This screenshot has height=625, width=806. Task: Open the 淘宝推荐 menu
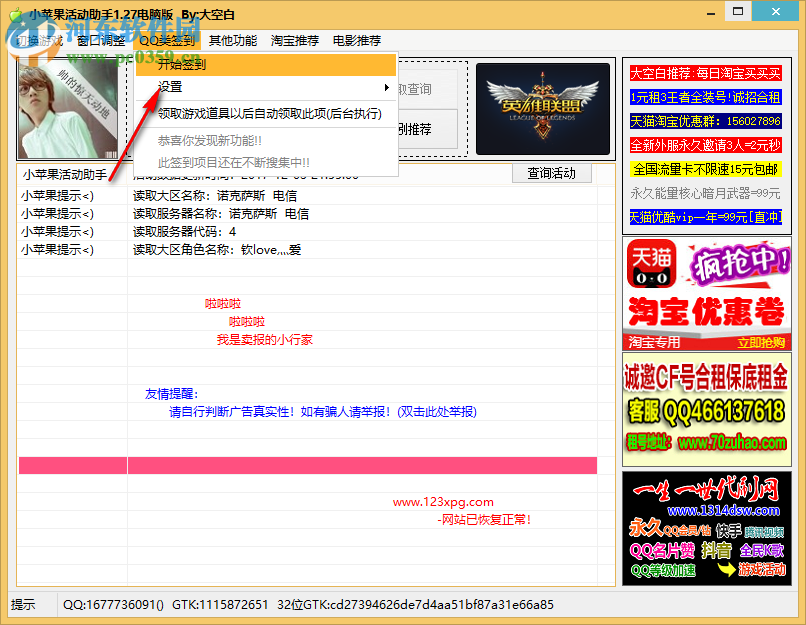pyautogui.click(x=295, y=41)
